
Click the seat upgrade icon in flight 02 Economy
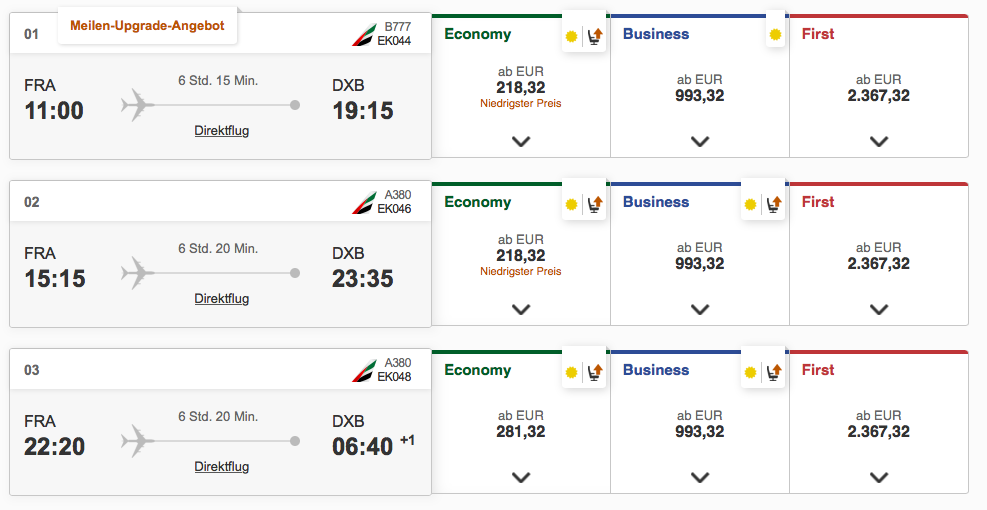[x=594, y=204]
